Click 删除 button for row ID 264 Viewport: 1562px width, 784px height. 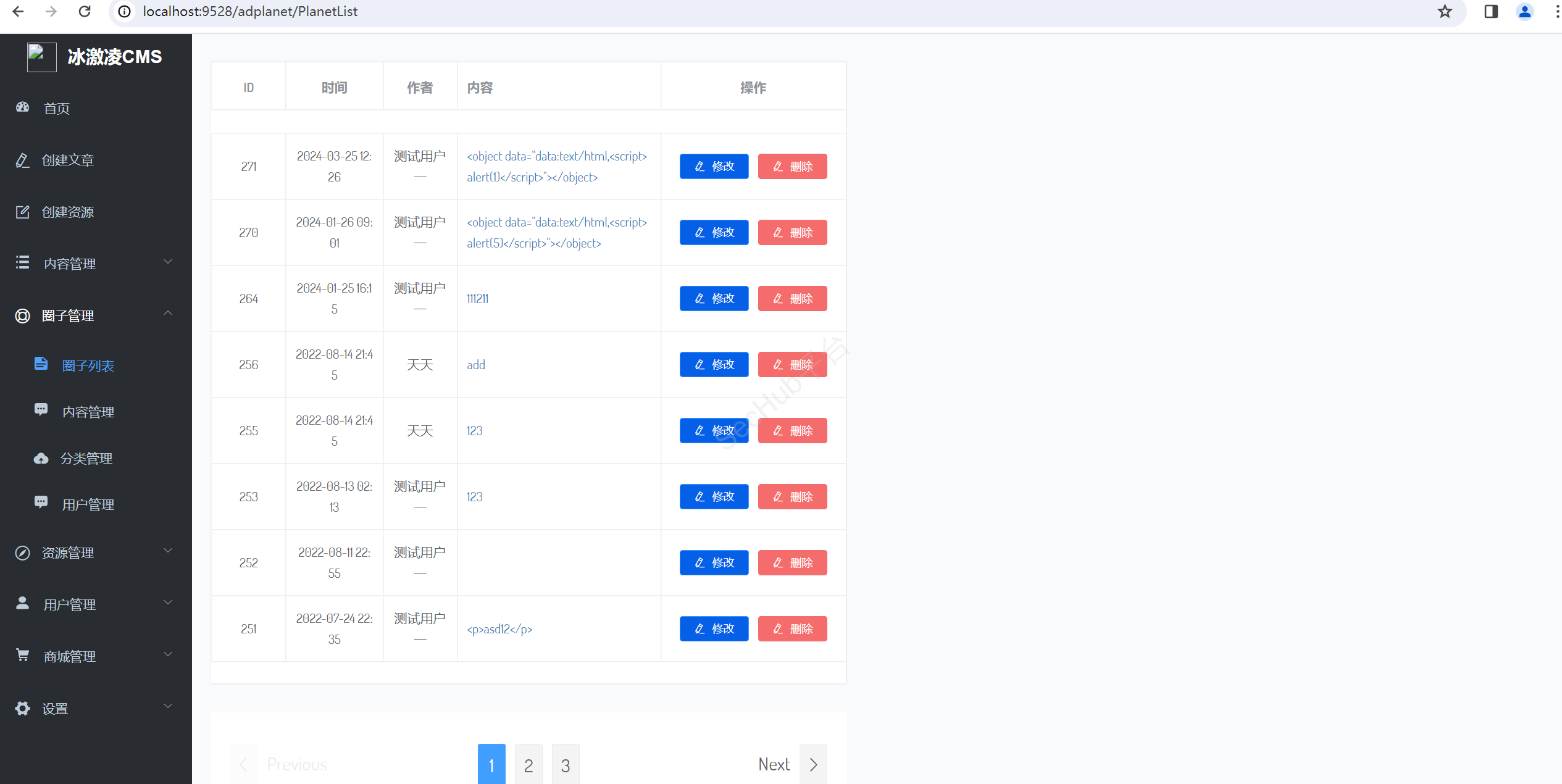pos(792,299)
